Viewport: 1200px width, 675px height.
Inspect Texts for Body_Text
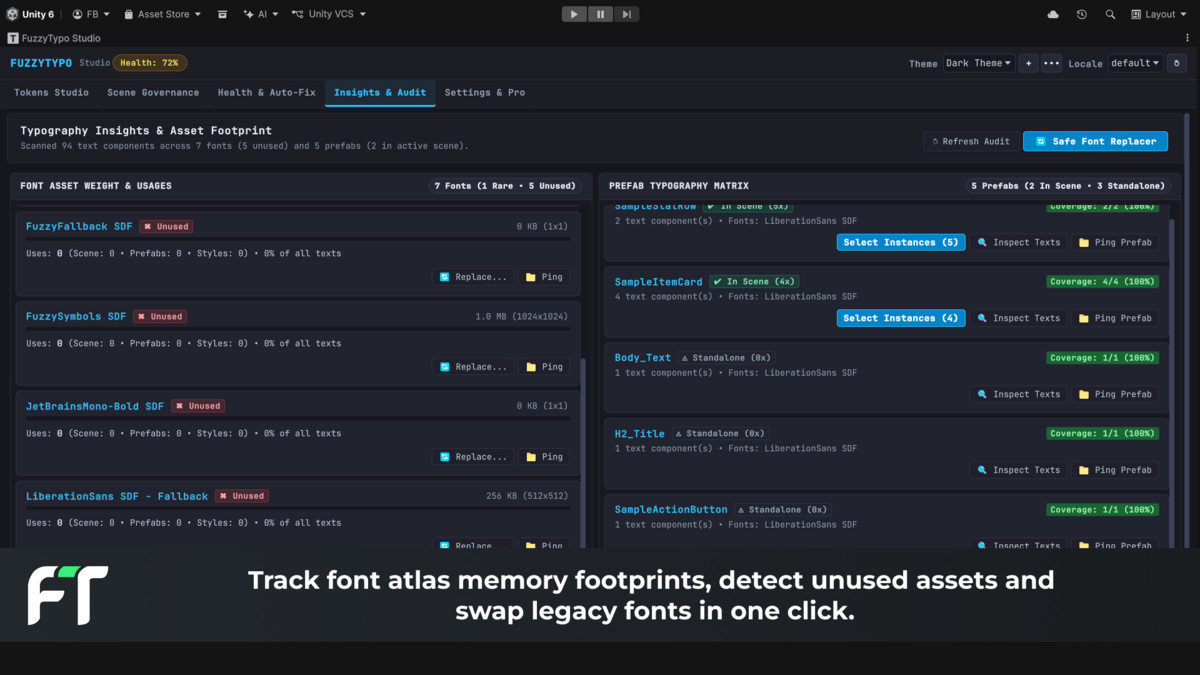1018,394
